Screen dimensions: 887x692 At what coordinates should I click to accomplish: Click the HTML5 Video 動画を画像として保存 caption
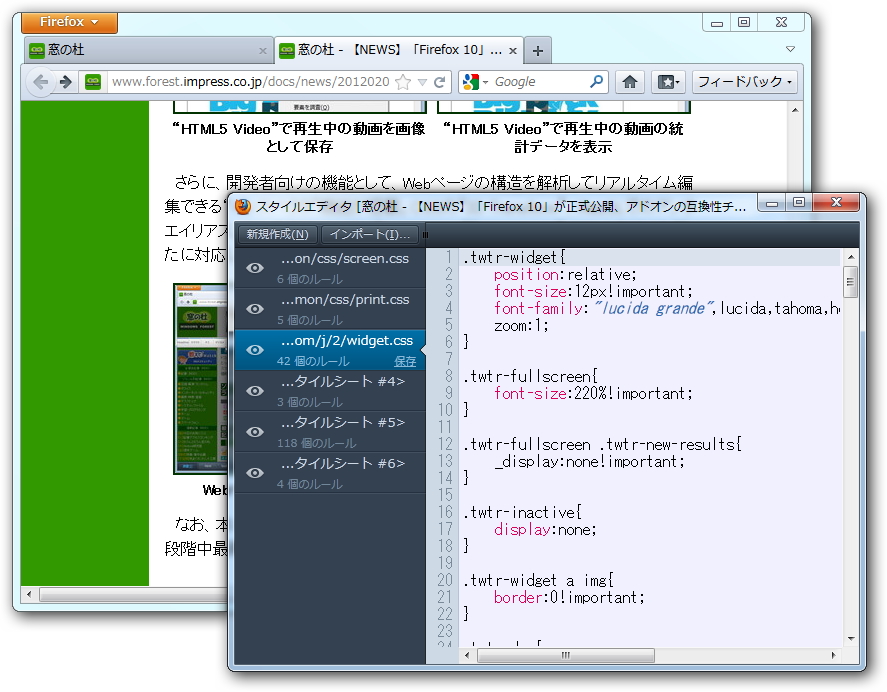[x=299, y=138]
